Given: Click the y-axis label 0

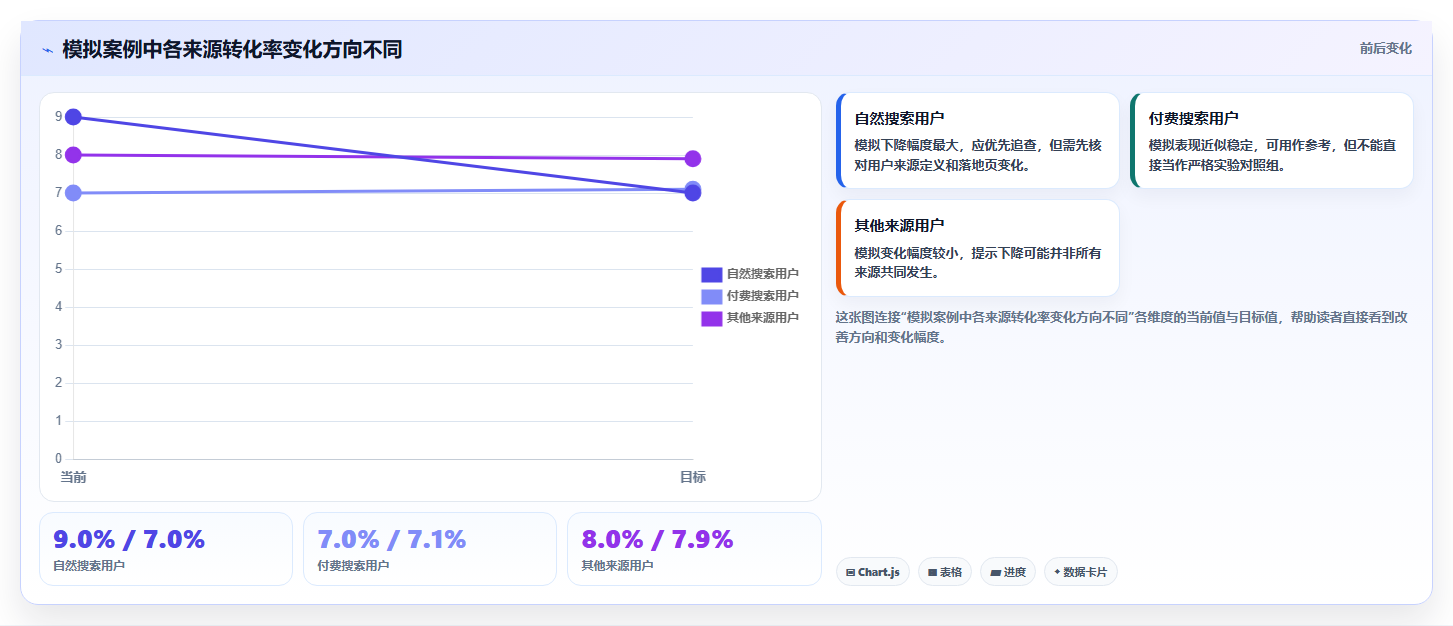Looking at the screenshot, I should (x=59, y=459).
